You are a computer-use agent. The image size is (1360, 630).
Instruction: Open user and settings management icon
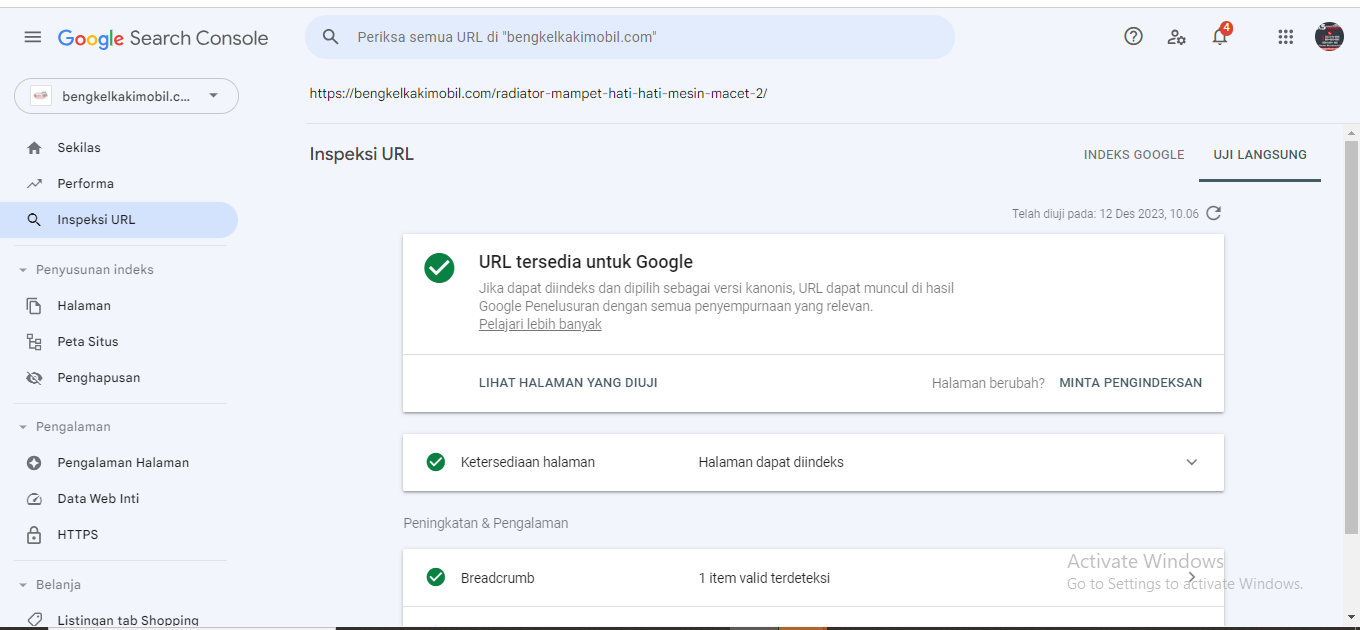[x=1176, y=37]
